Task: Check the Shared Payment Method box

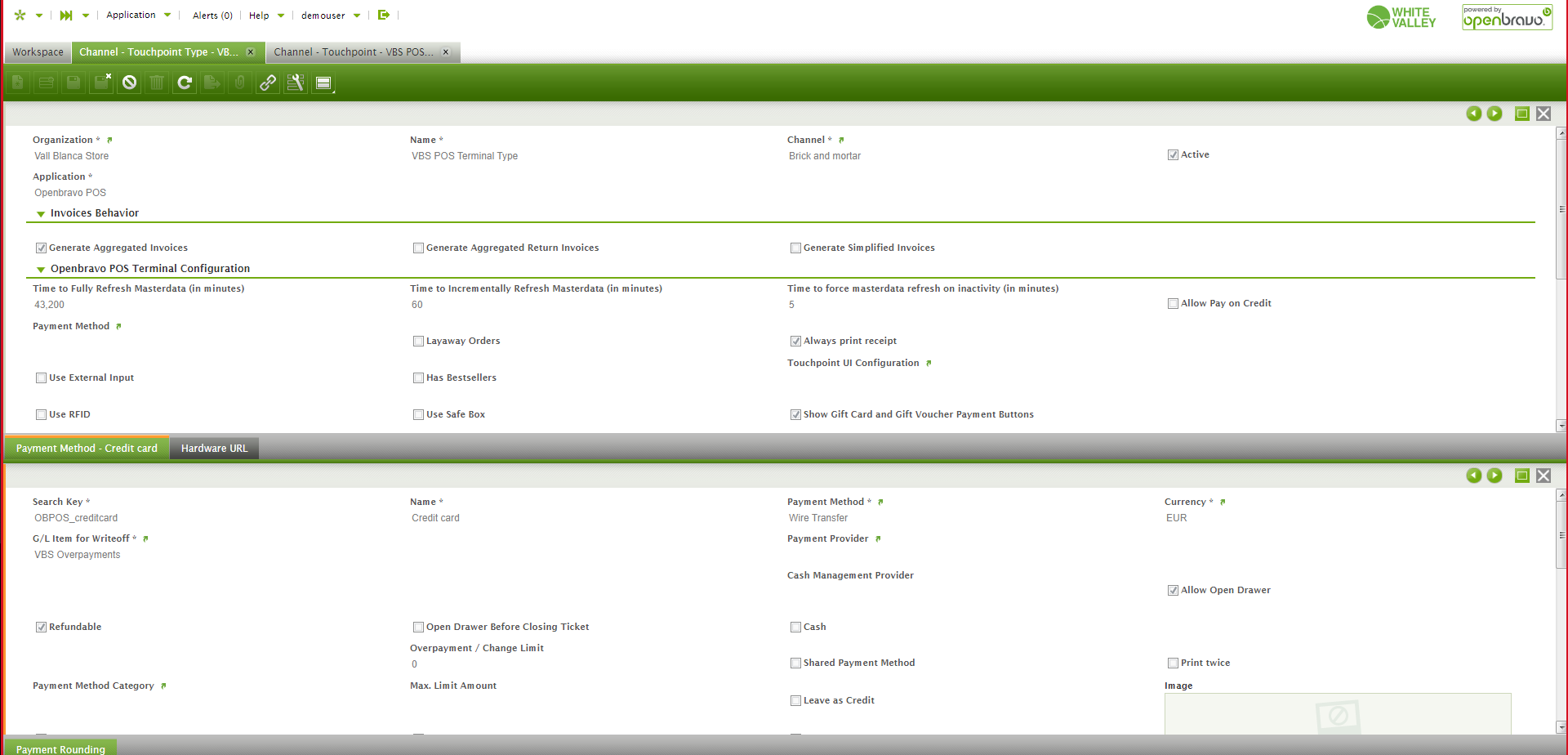Action: [795, 663]
